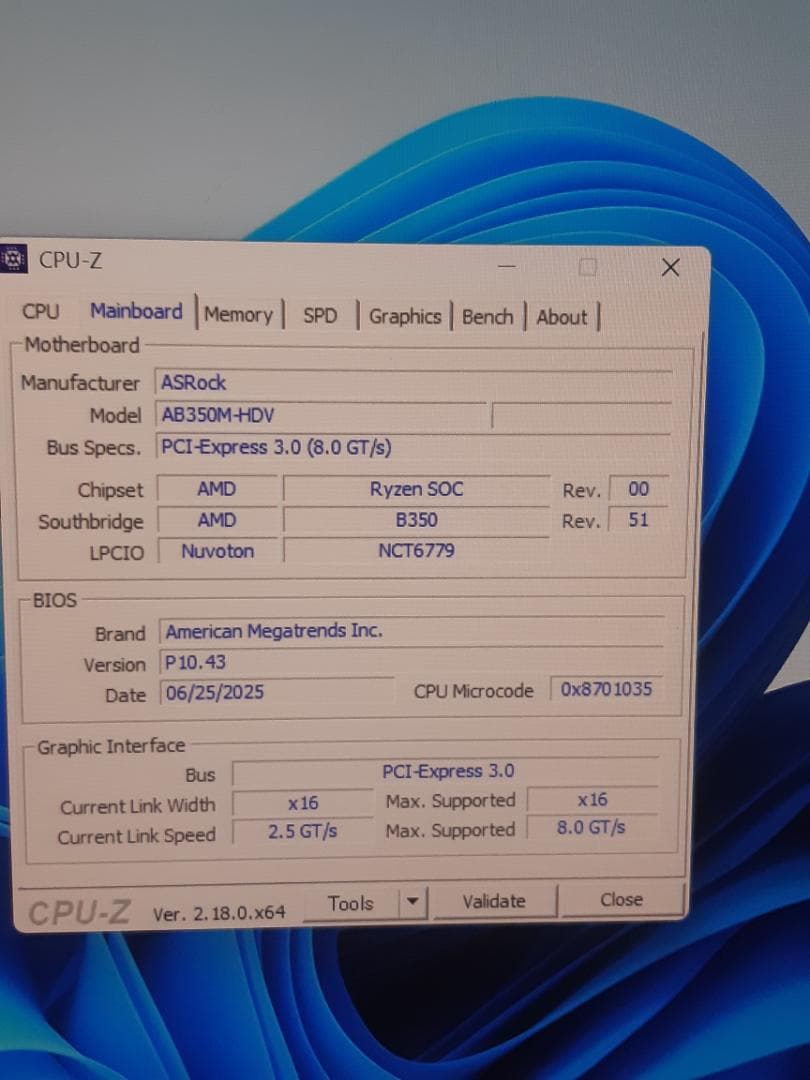Screen dimensions: 810x1080
Task: Stay on the Mainboard tab
Action: pyautogui.click(x=136, y=311)
